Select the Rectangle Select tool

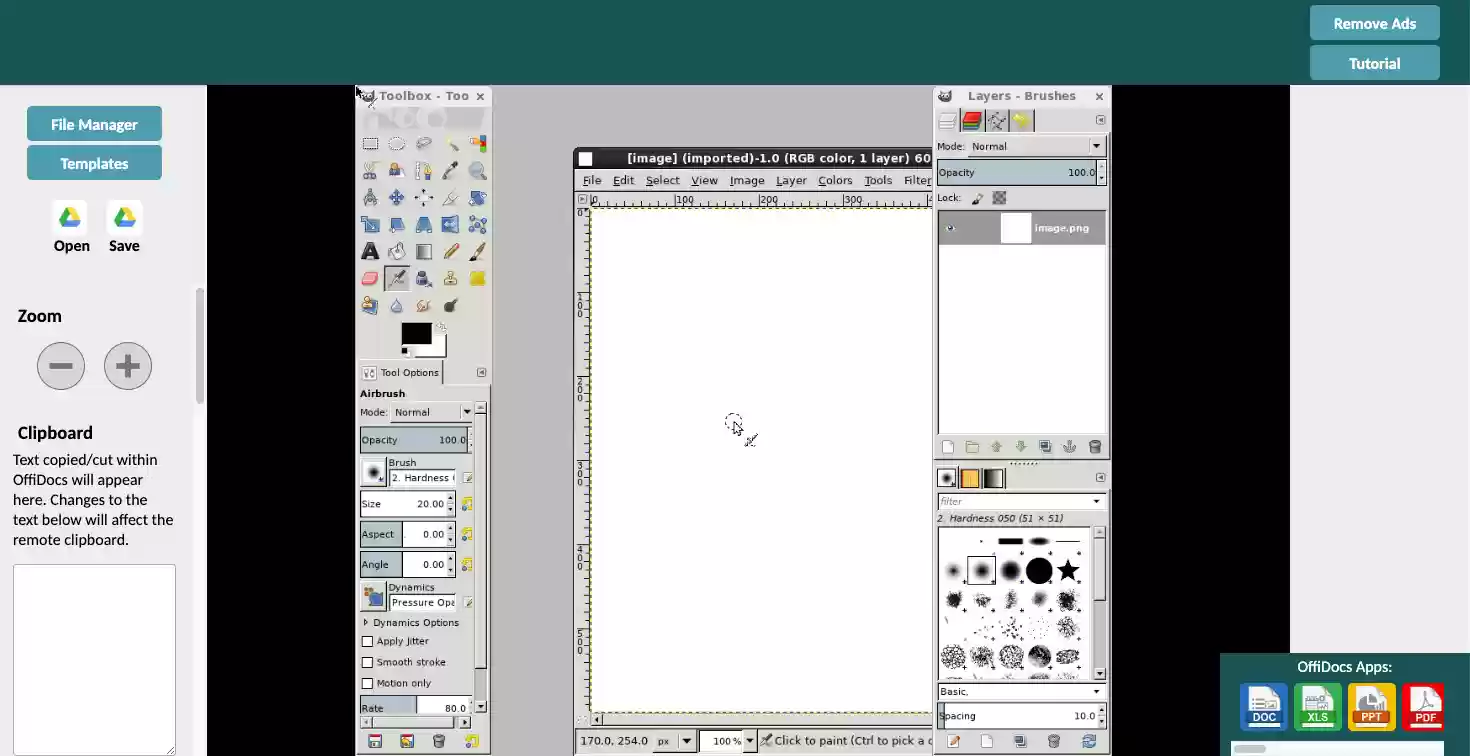(x=370, y=143)
